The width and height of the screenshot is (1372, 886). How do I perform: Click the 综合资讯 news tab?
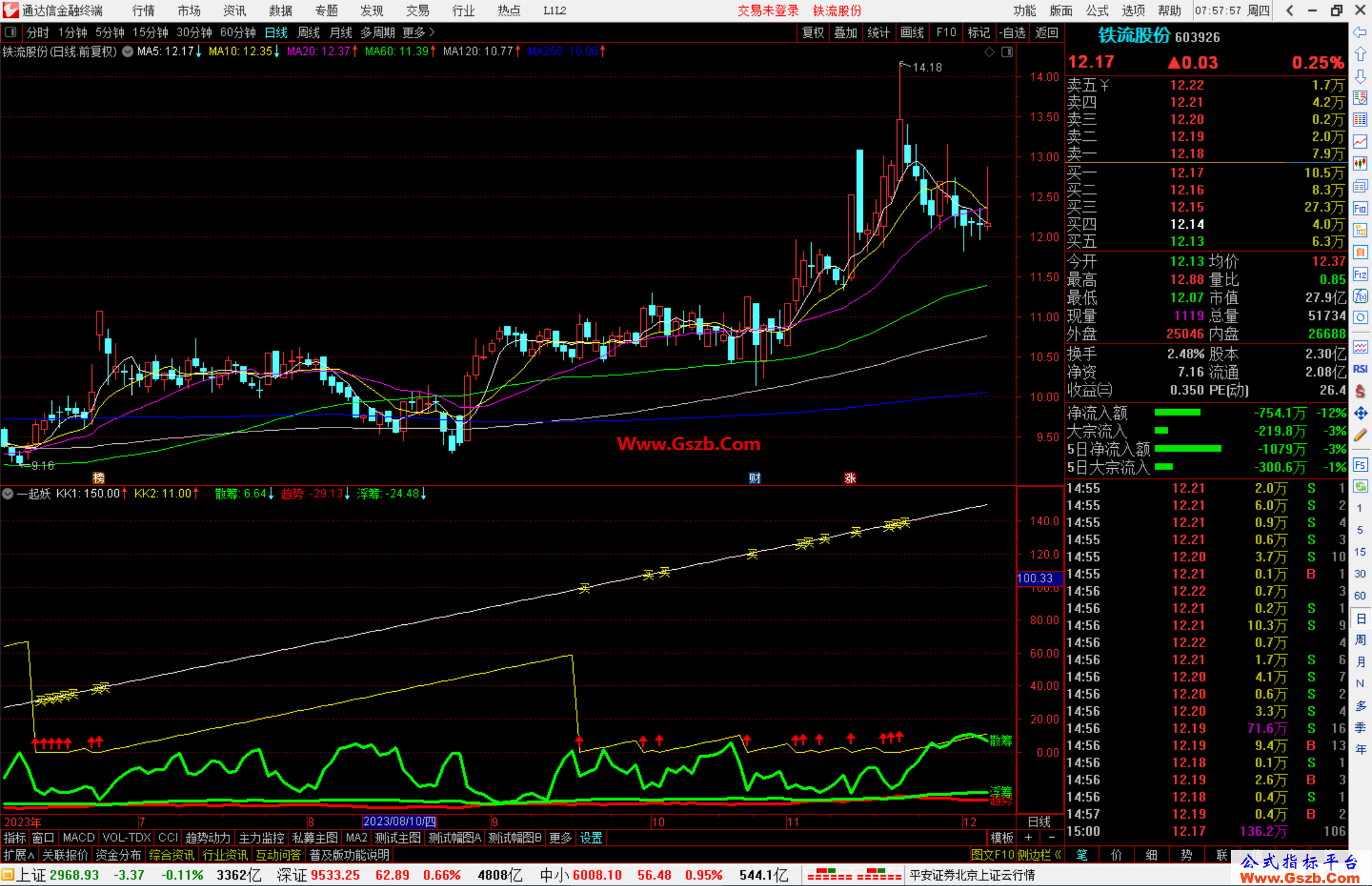point(171,855)
